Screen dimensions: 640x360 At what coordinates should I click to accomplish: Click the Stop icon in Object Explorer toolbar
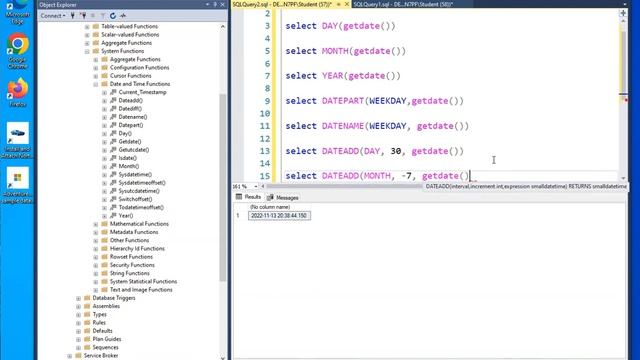point(93,16)
